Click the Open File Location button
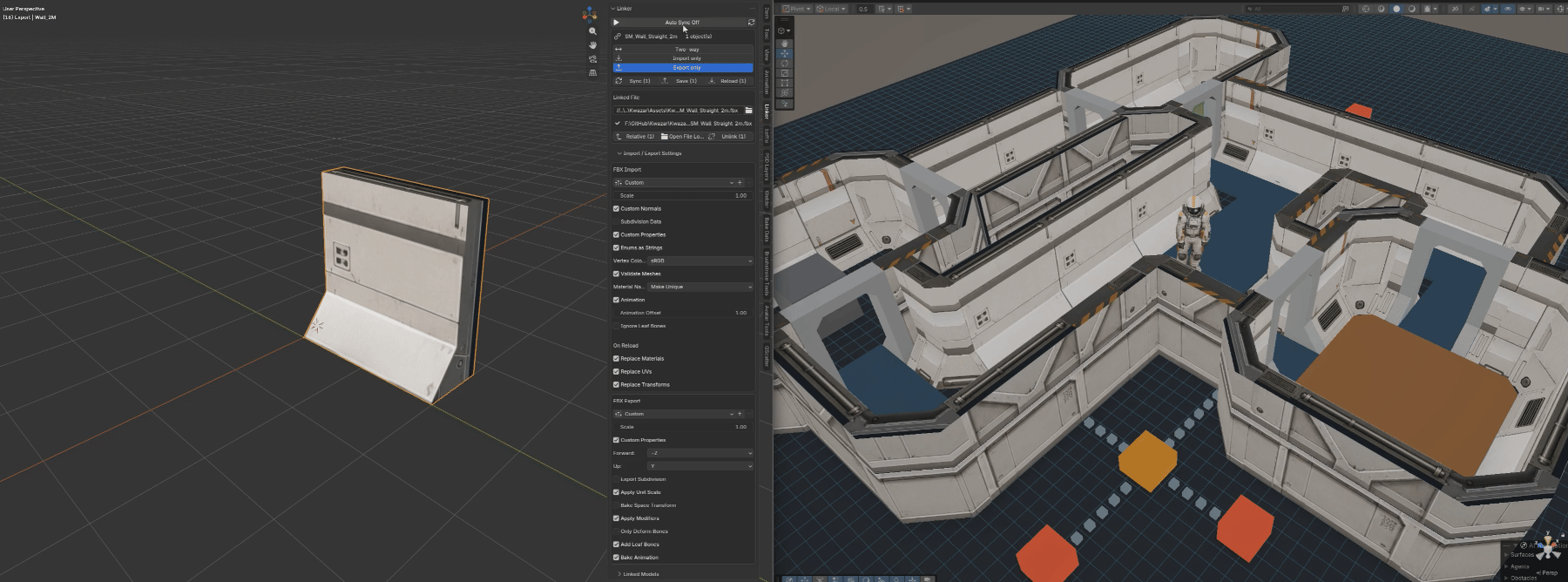 point(682,137)
